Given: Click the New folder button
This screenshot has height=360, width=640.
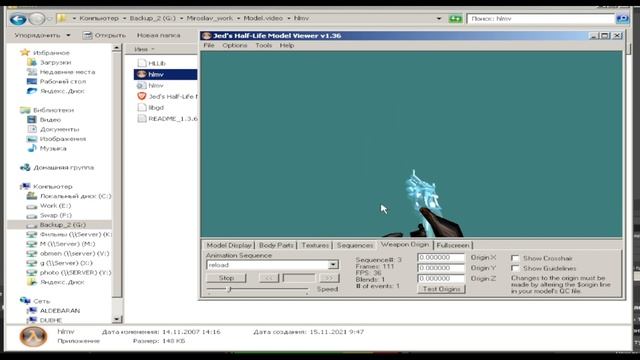Looking at the screenshot, I should click(x=158, y=36).
